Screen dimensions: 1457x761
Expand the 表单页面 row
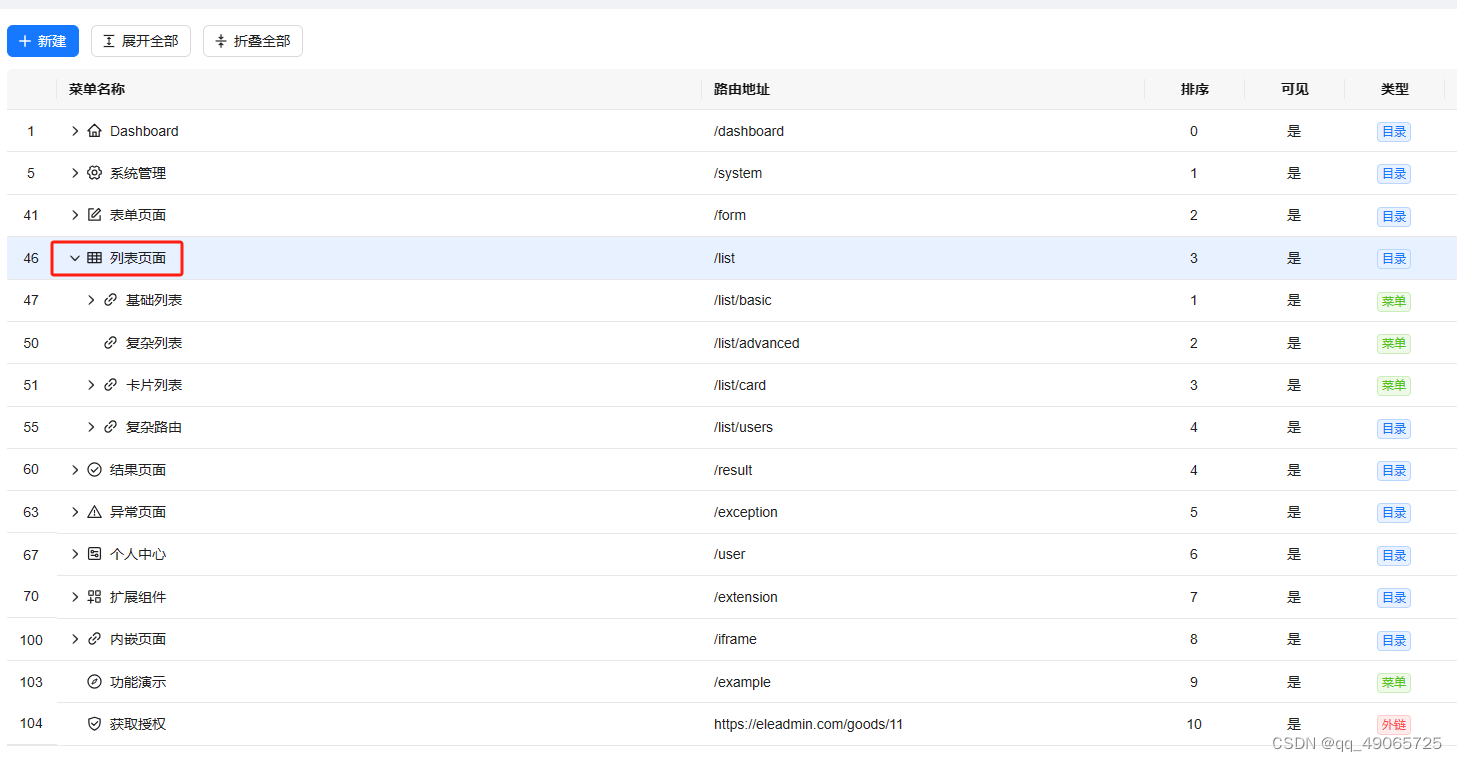pos(75,215)
